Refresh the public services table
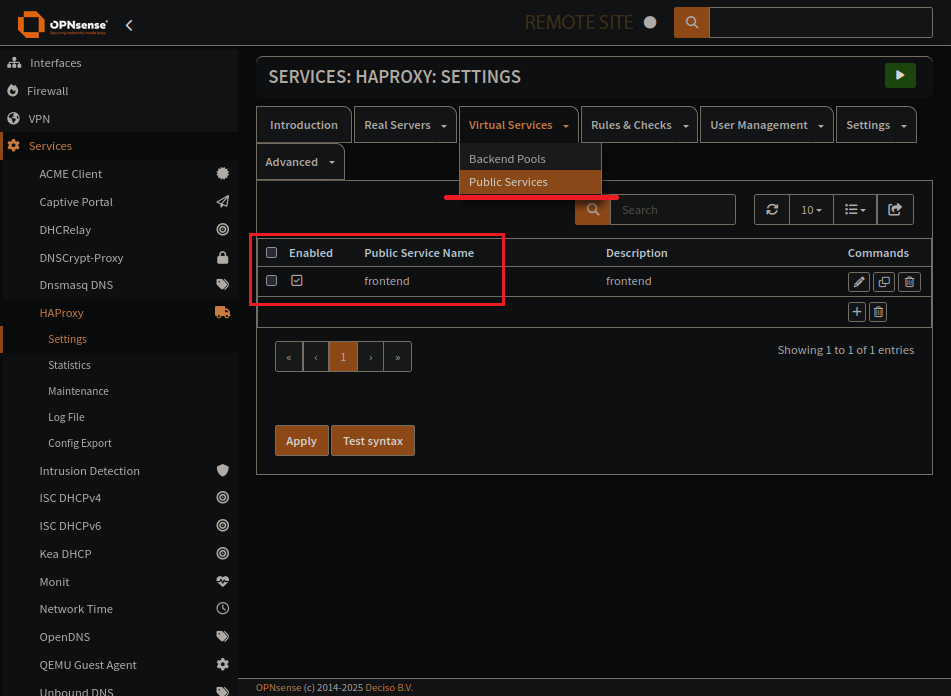This screenshot has height=696, width=951. pos(772,210)
